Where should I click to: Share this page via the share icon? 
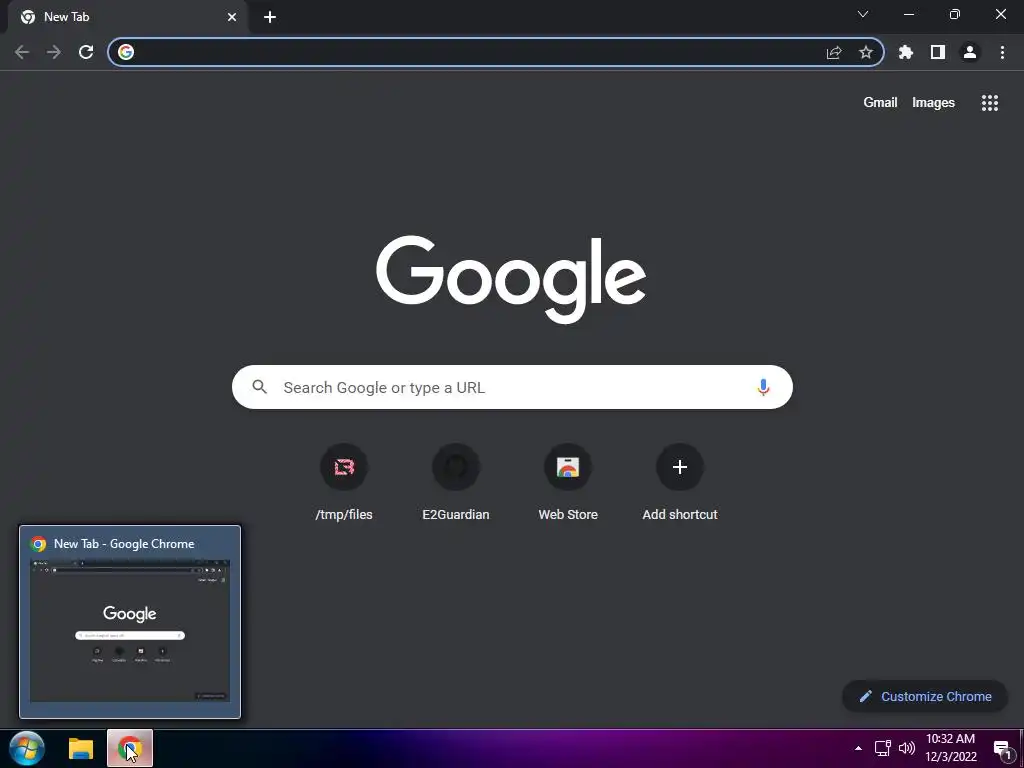coord(834,52)
